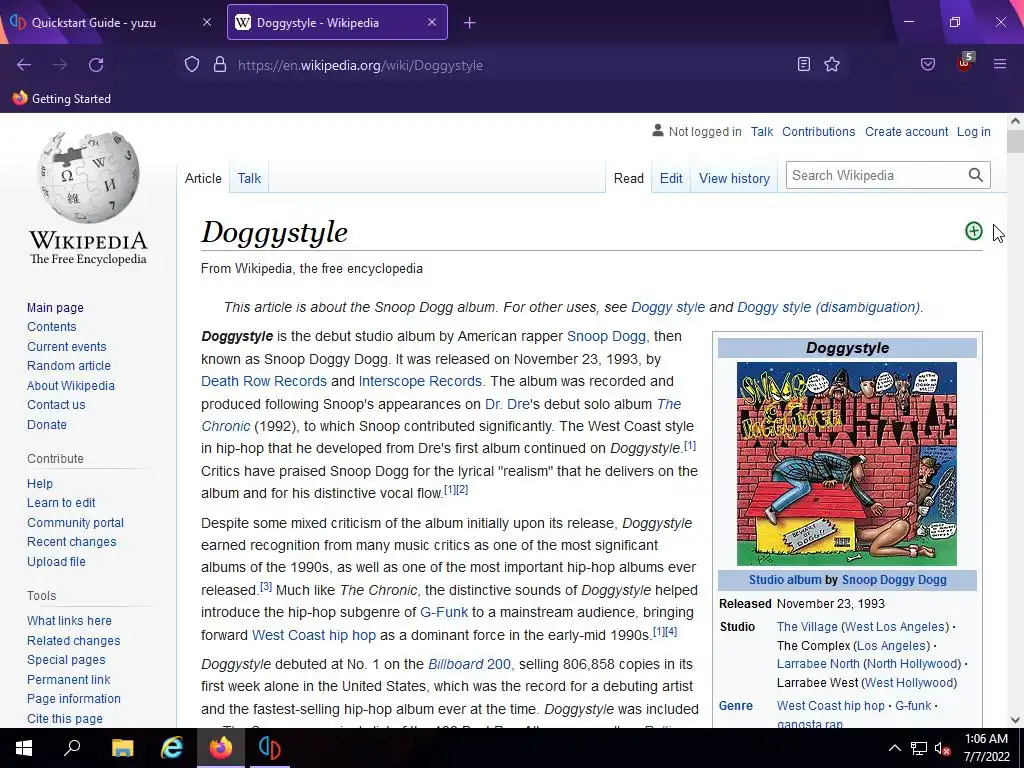Viewport: 1024px width, 768px height.
Task: Show site security padlock info
Action: pos(220,65)
